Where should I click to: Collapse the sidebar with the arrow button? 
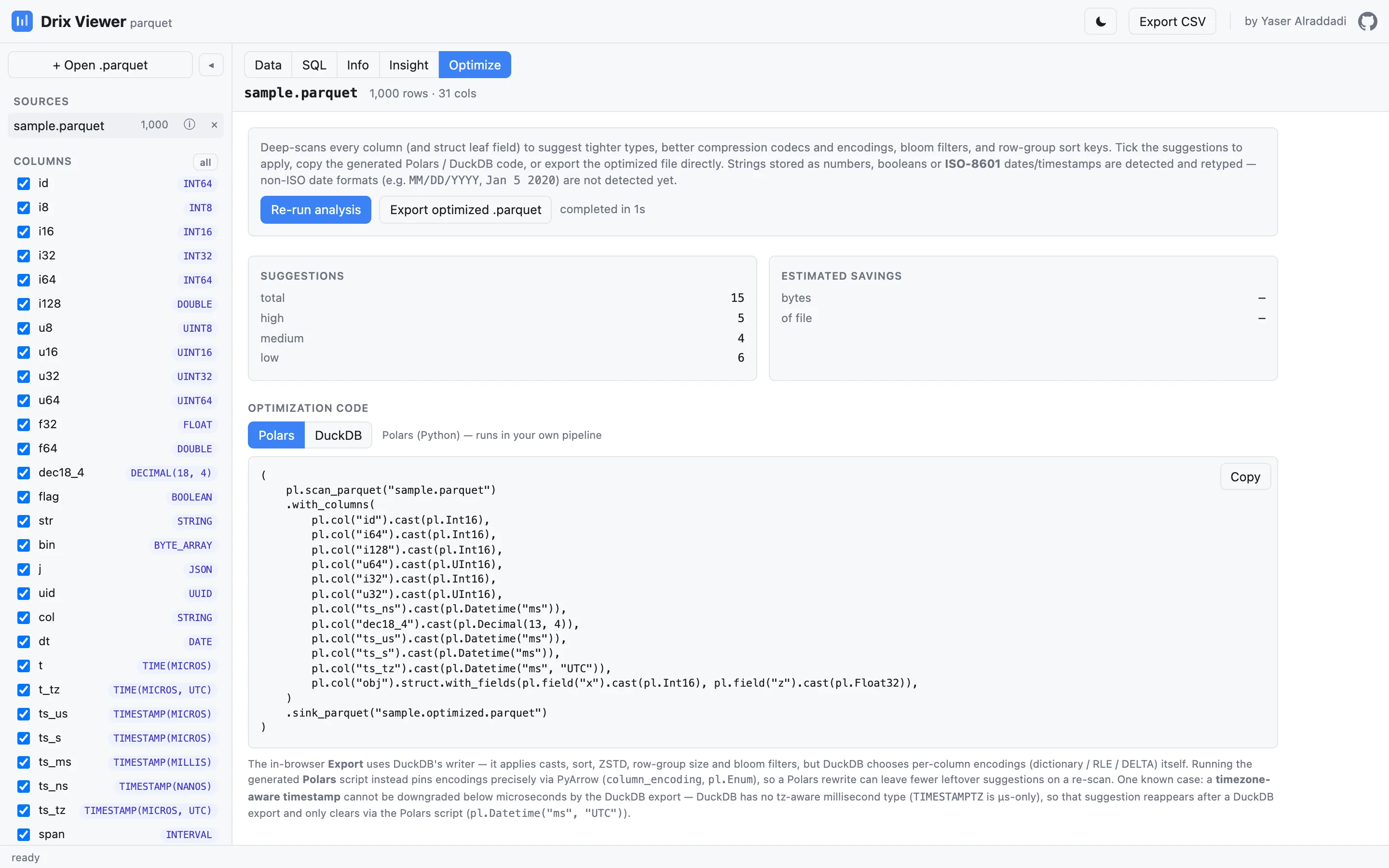click(211, 65)
